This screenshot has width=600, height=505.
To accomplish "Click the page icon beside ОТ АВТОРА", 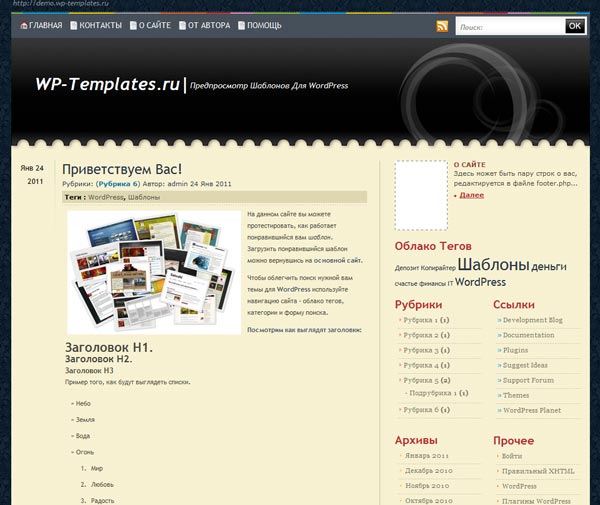I will click(x=182, y=26).
